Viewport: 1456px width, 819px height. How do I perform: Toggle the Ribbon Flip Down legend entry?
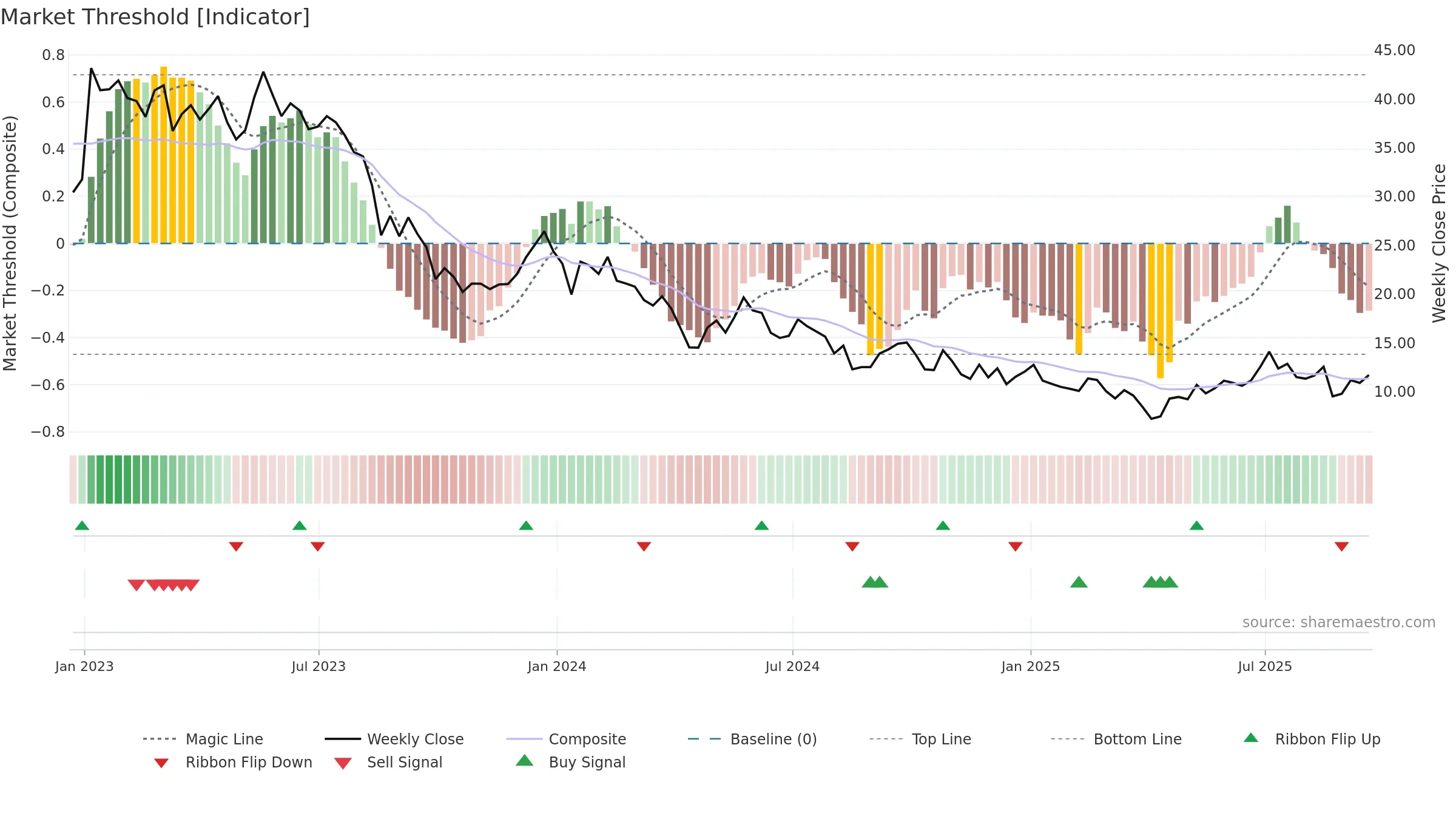point(232,762)
